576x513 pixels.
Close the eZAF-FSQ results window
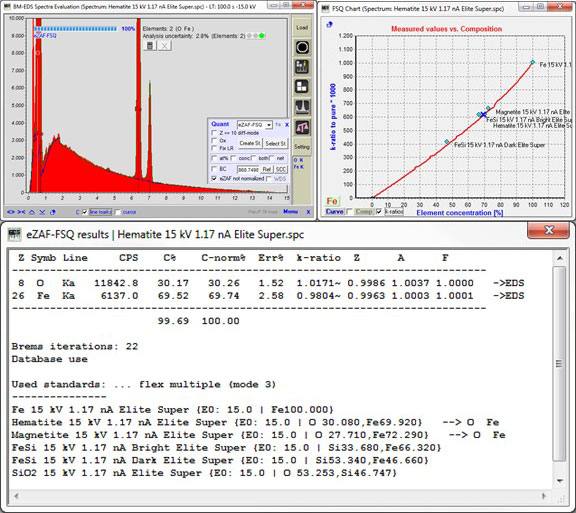(548, 230)
